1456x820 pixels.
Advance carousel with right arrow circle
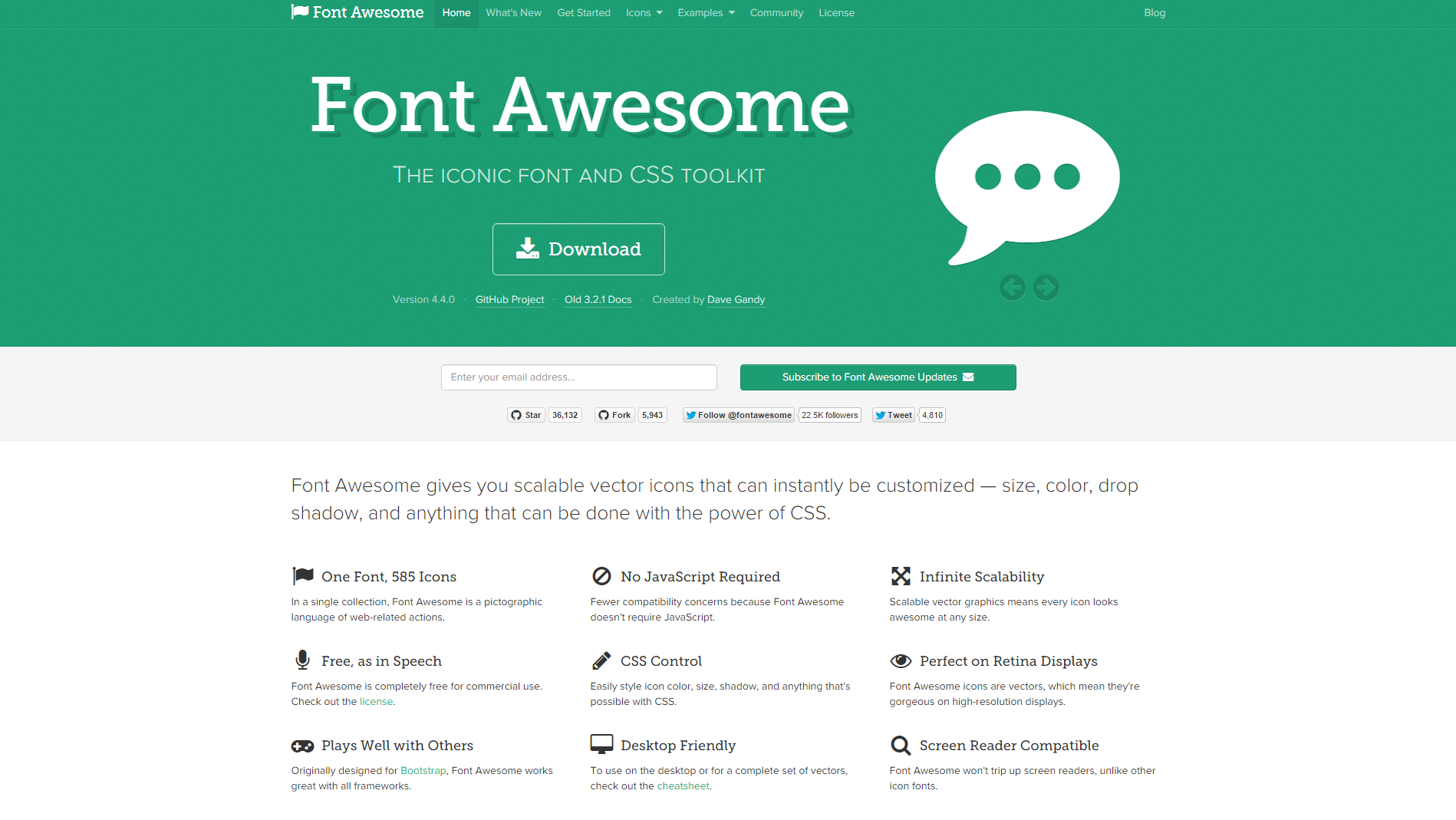point(1046,288)
